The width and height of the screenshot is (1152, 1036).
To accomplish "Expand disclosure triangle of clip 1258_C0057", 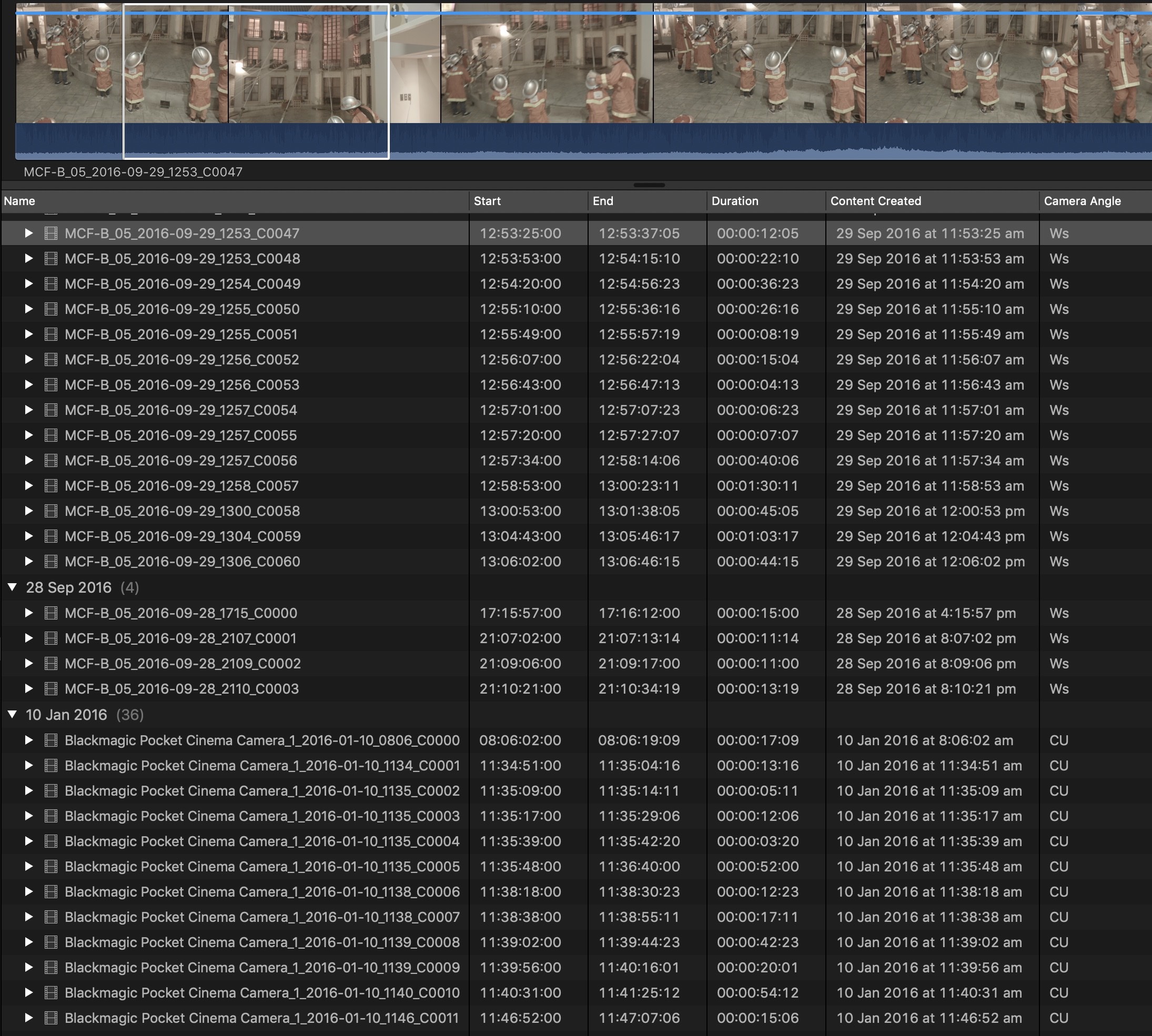I will [x=28, y=485].
